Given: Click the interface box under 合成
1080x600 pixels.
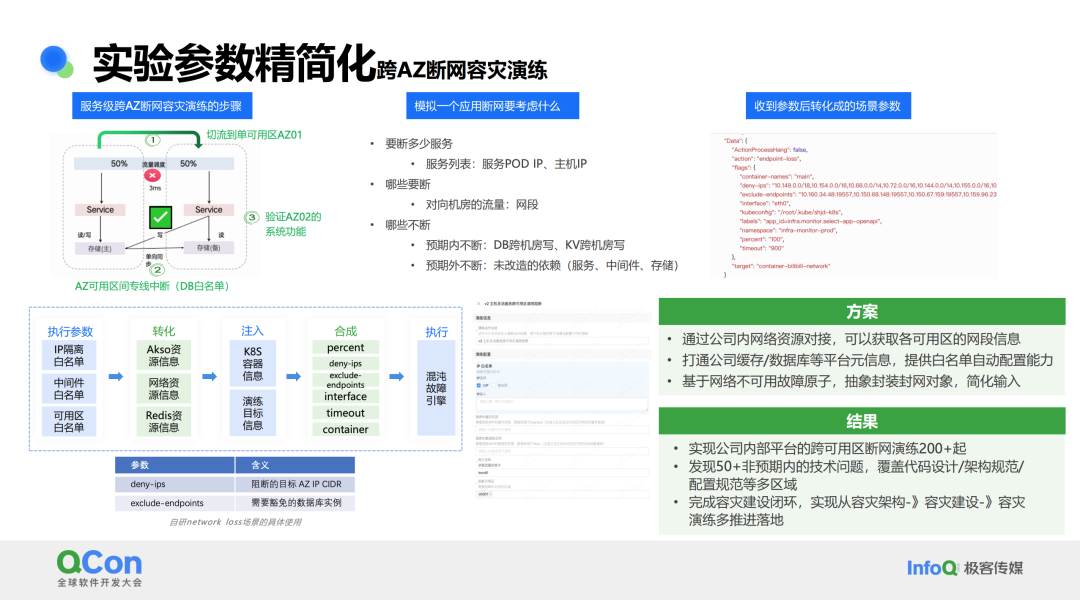Looking at the screenshot, I should click(345, 397).
